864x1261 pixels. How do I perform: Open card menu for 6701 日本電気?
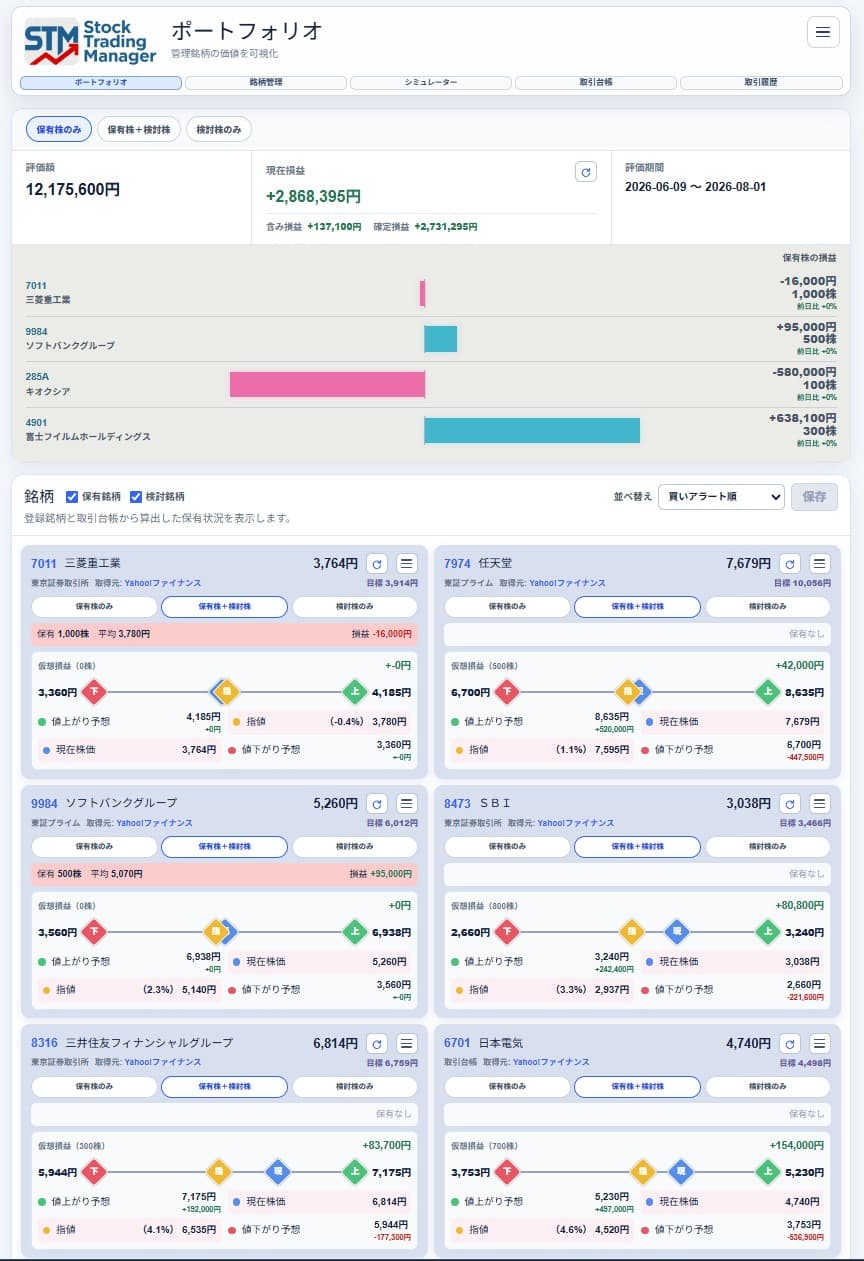click(820, 1043)
